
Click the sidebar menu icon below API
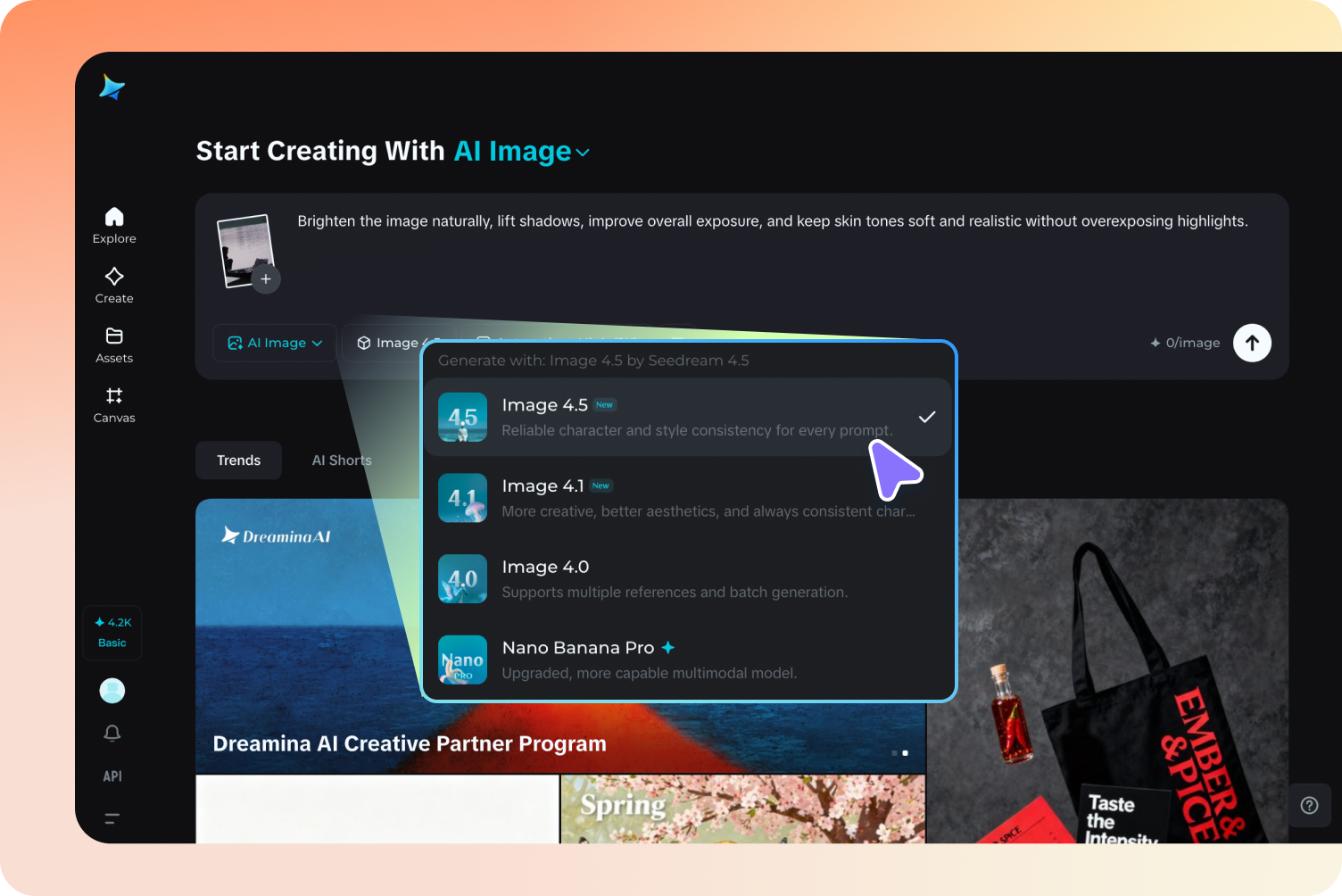(x=112, y=818)
